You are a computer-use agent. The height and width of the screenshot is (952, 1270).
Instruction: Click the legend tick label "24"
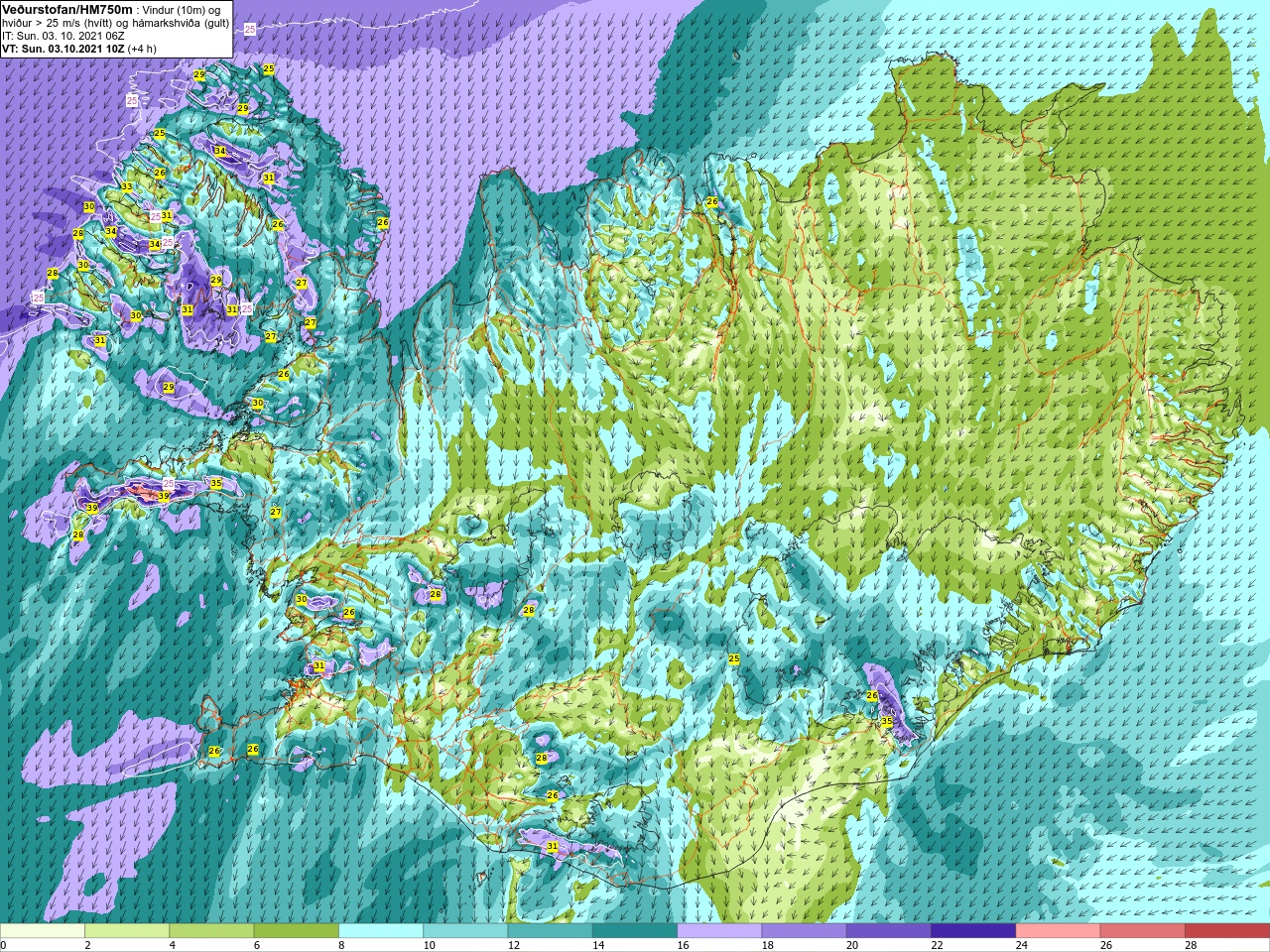(x=1021, y=945)
